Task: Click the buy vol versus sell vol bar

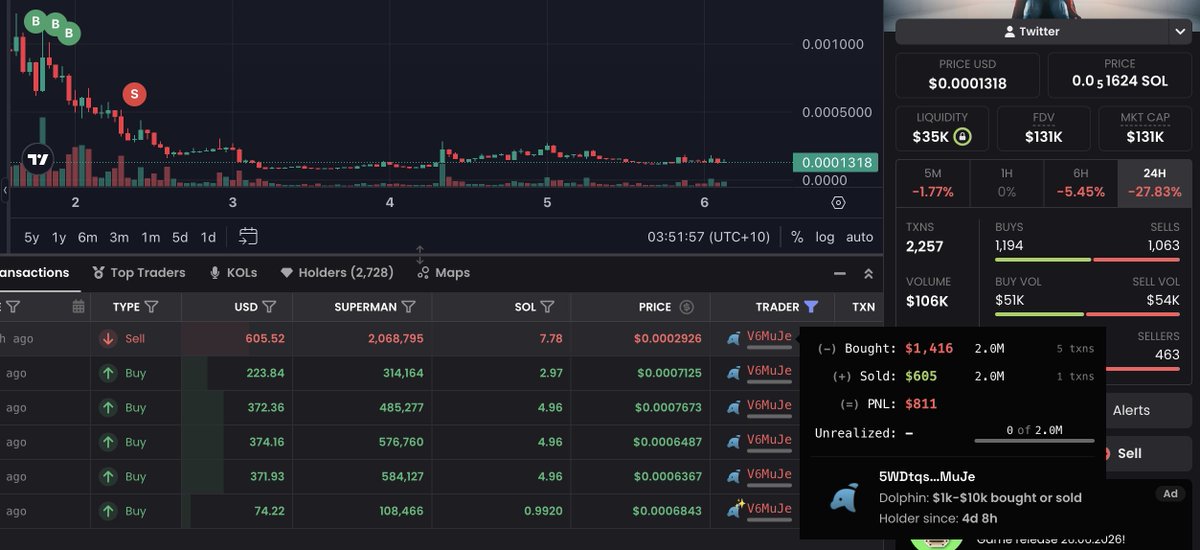Action: [x=1088, y=314]
